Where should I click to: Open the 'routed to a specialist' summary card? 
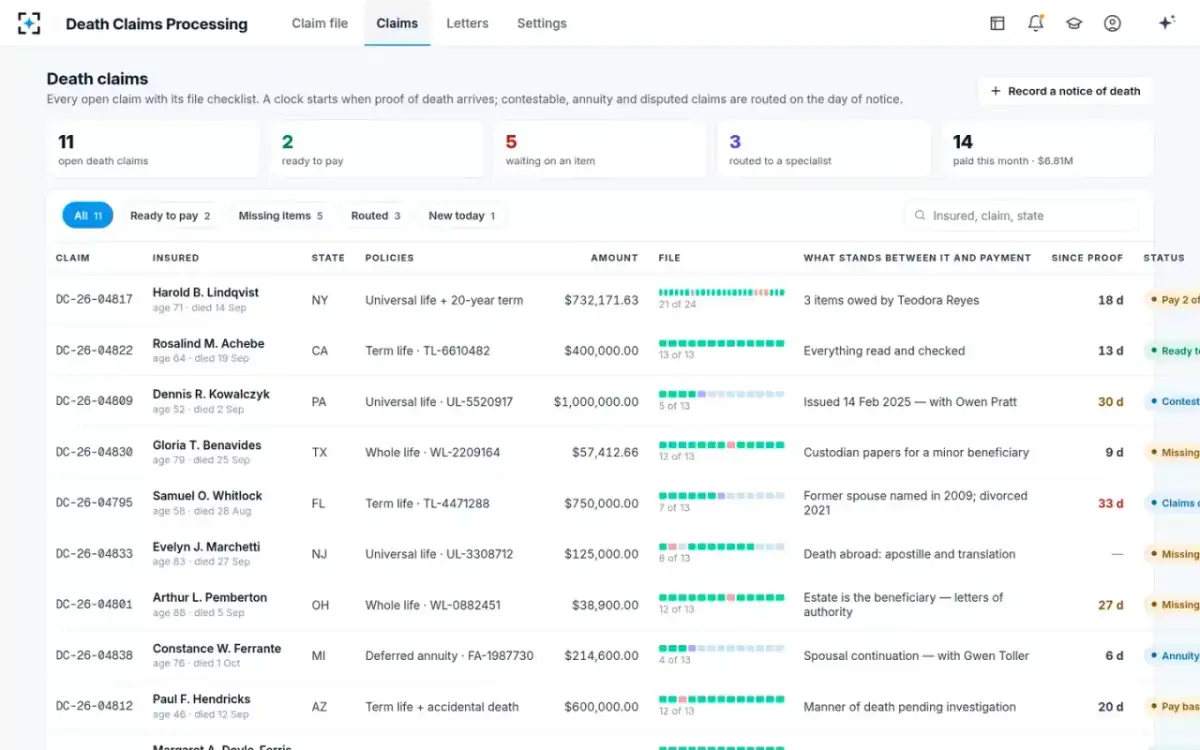coord(824,149)
